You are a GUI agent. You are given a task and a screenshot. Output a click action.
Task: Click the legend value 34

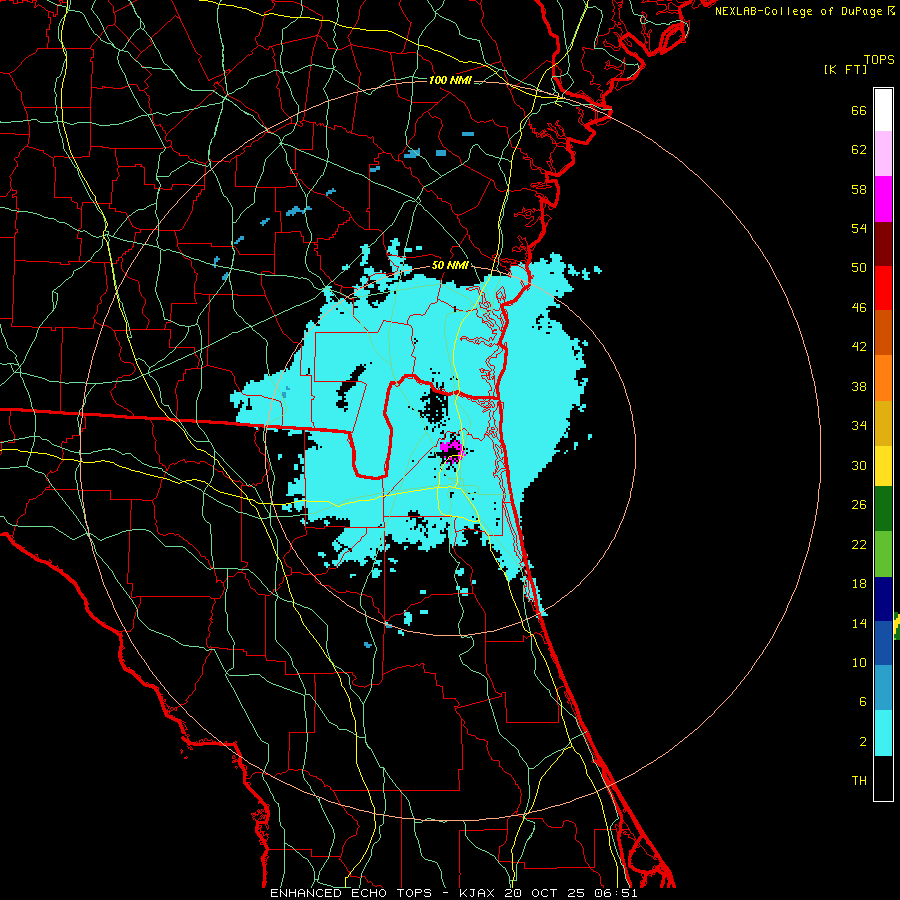tap(859, 426)
